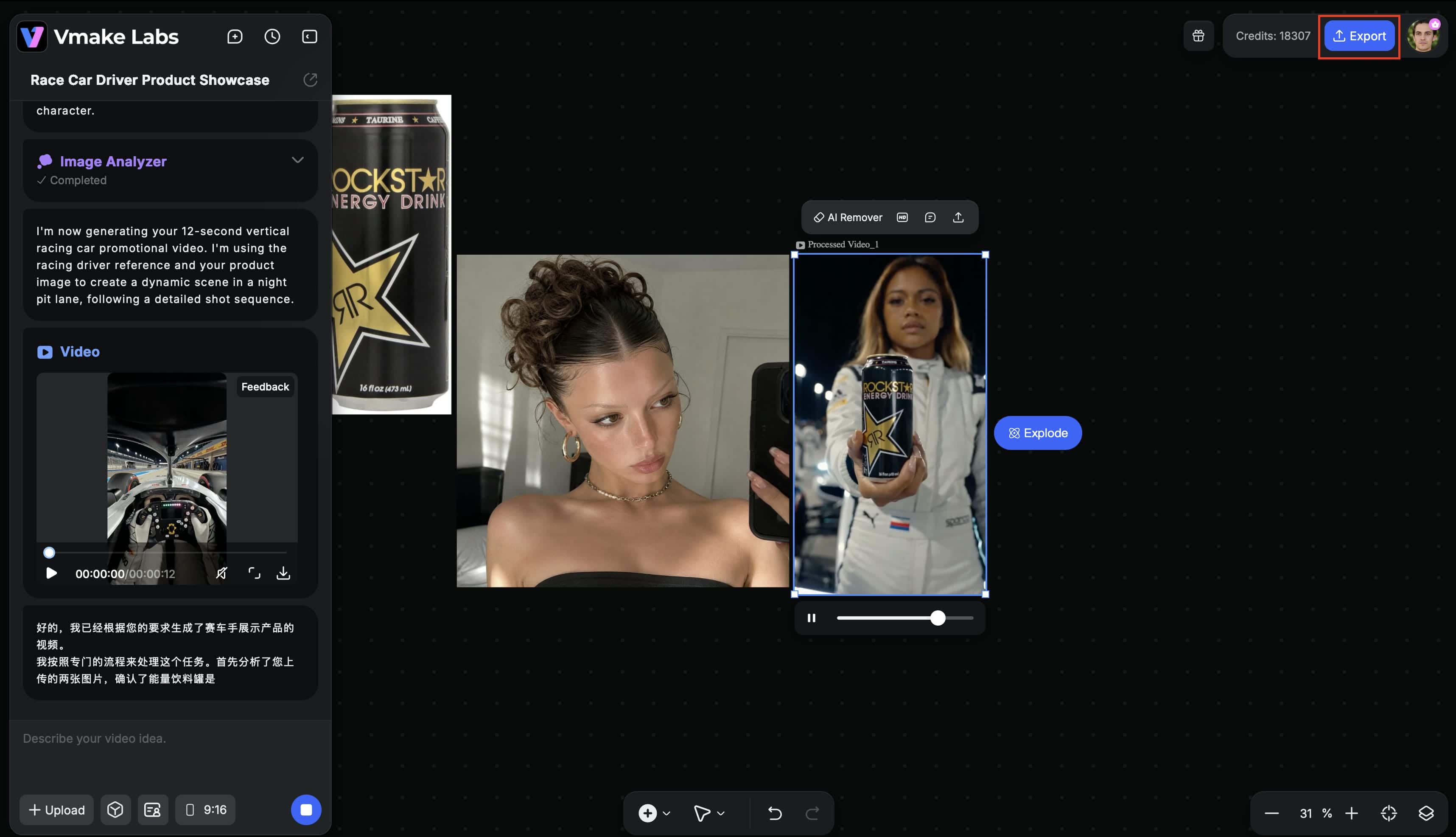Play the sidebar video preview
The width and height of the screenshot is (1456, 837).
51,573
